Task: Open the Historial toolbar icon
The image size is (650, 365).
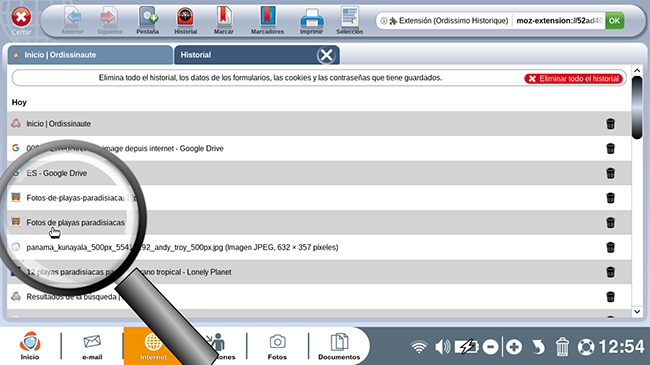Action: (x=185, y=20)
